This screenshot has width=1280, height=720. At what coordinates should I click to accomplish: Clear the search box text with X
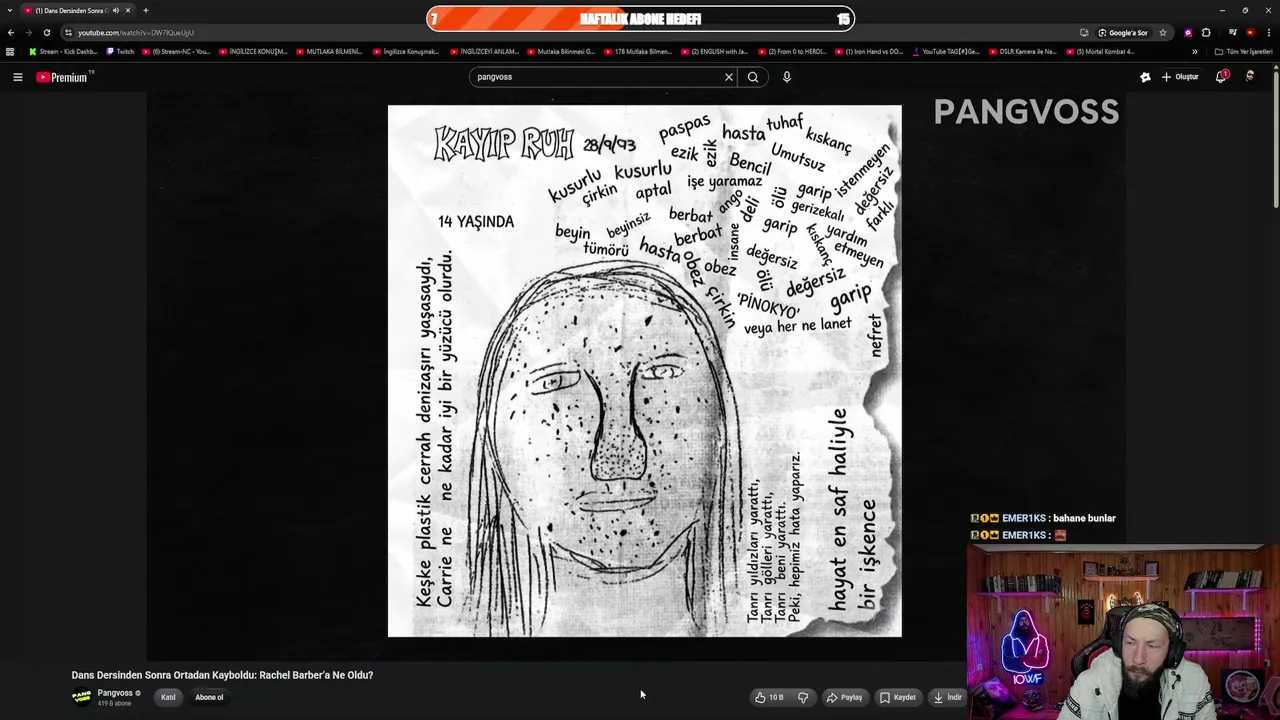729,77
